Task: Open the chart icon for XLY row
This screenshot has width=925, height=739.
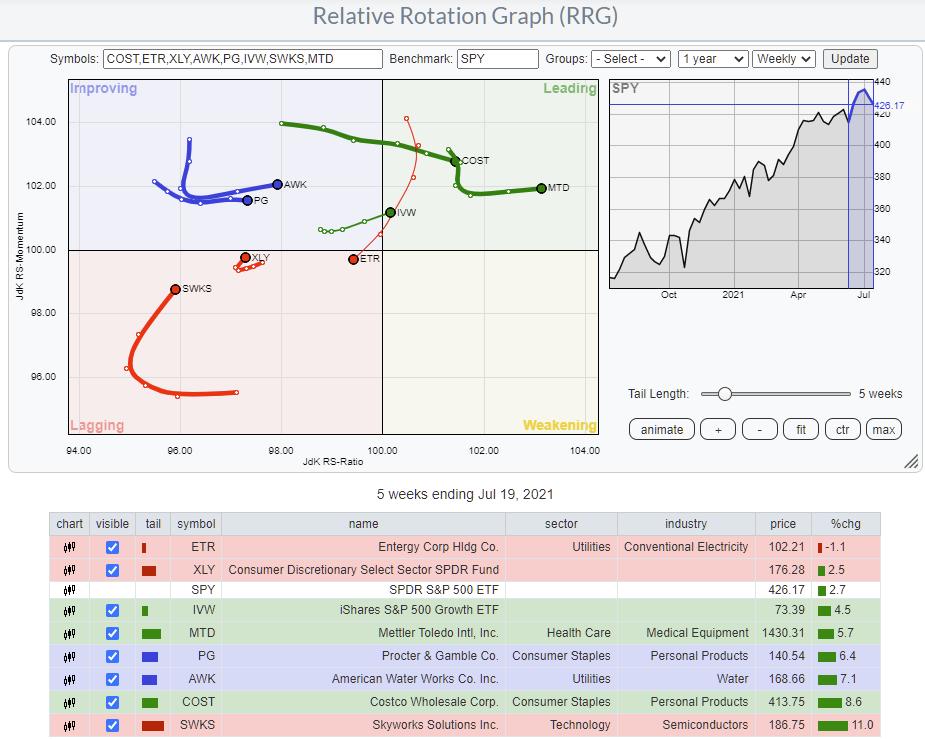Action: (x=69, y=570)
